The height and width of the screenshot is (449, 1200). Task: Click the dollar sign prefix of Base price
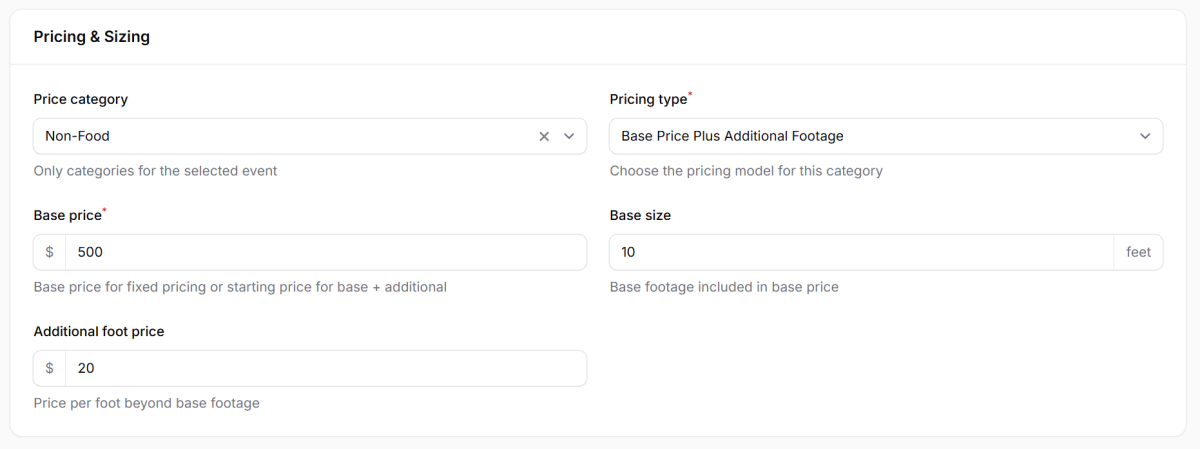[x=50, y=252]
